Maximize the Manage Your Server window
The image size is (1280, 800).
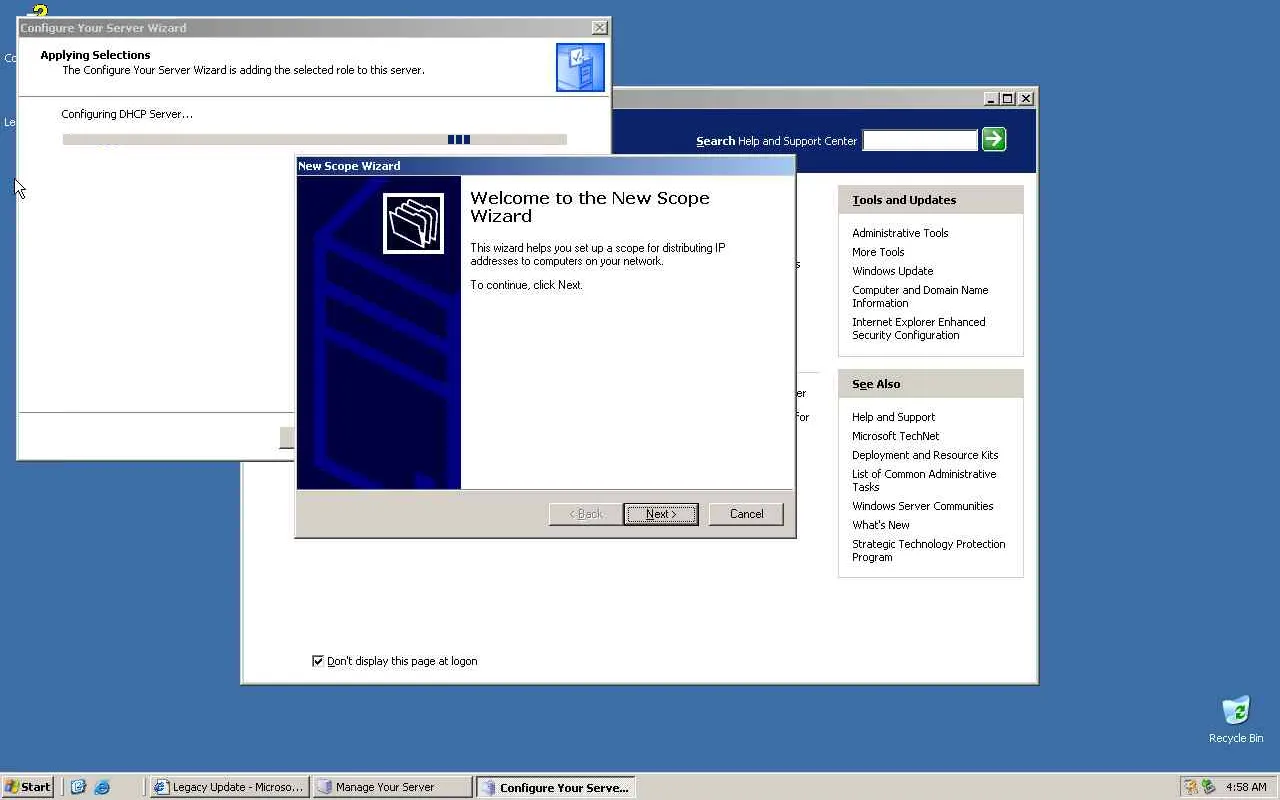(1007, 98)
